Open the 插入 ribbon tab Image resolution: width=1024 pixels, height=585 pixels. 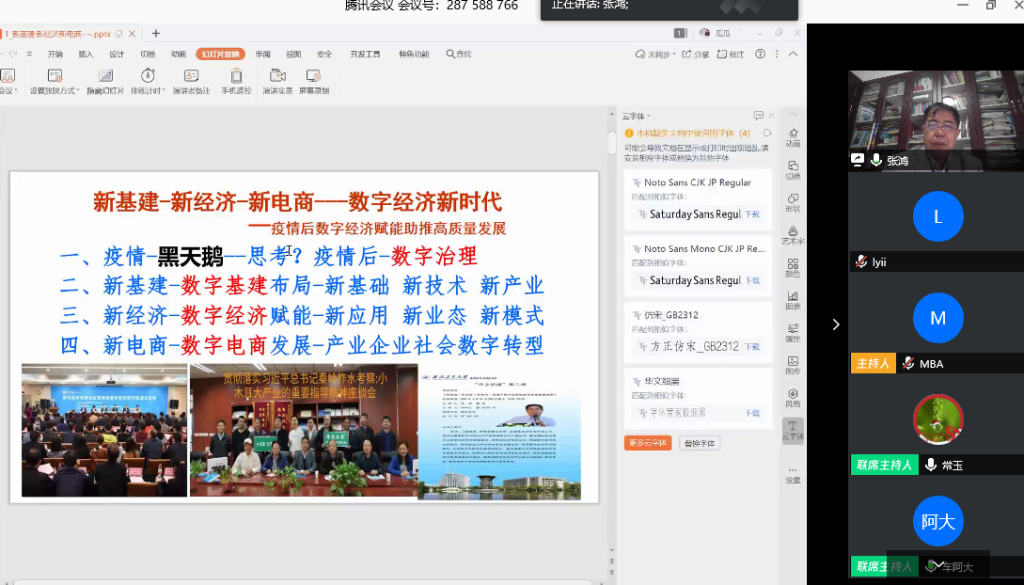pyautogui.click(x=86, y=54)
